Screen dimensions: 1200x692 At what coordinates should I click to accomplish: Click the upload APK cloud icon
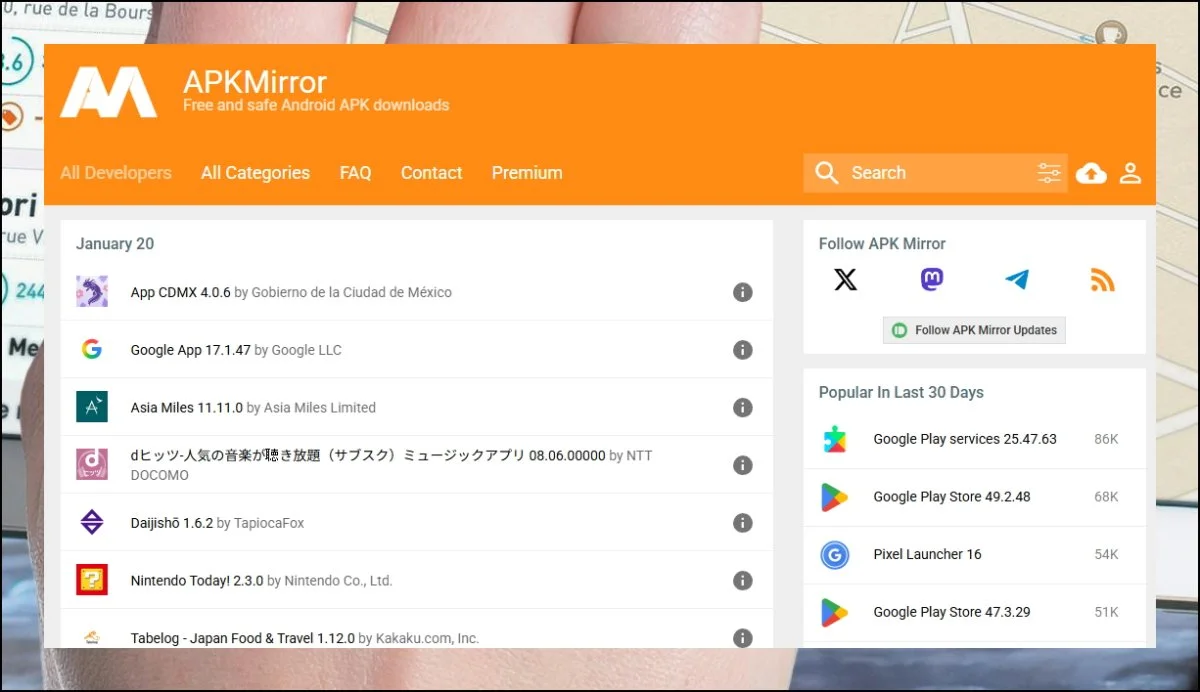coord(1091,173)
